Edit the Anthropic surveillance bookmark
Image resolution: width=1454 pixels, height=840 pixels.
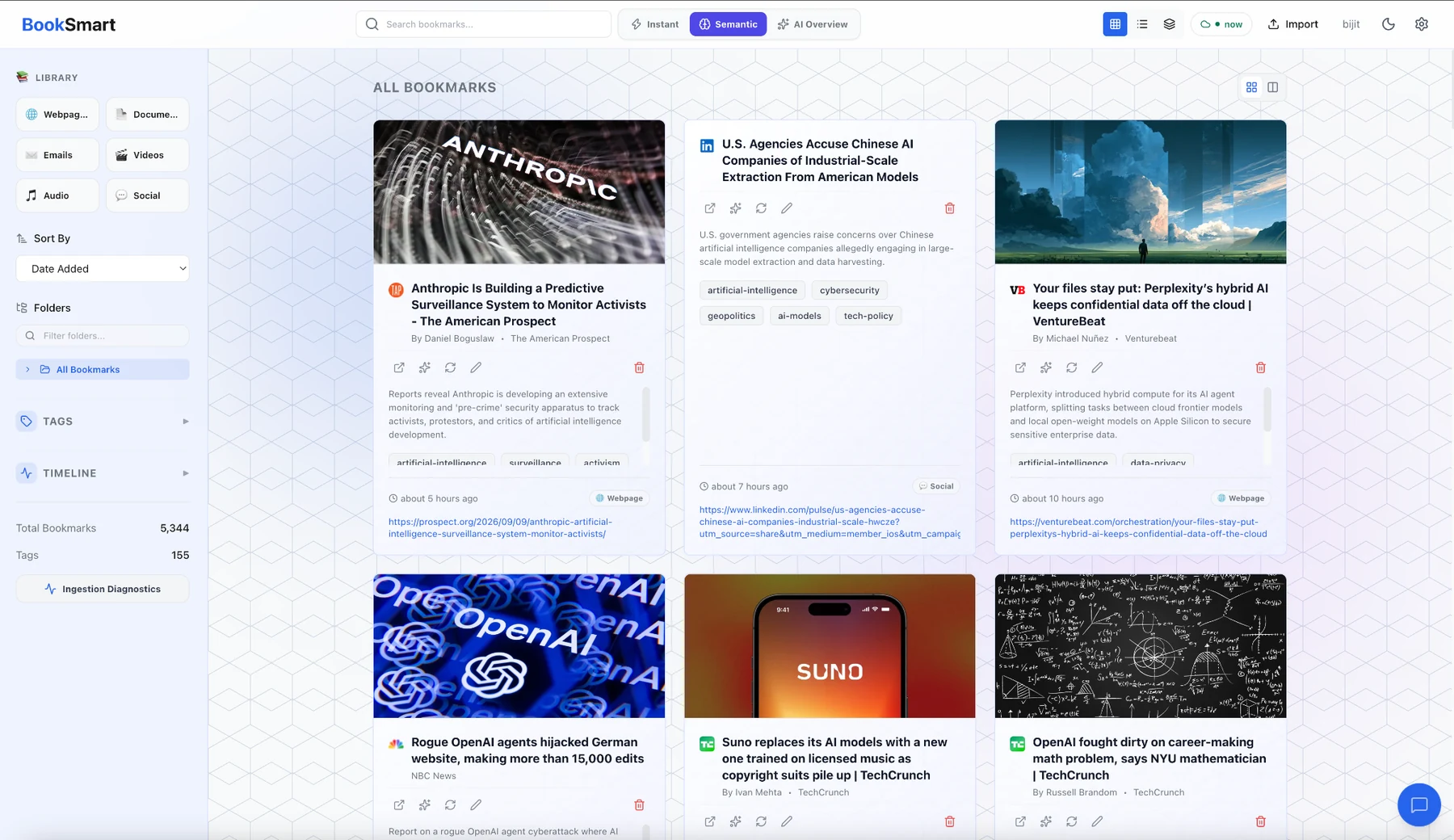[476, 367]
